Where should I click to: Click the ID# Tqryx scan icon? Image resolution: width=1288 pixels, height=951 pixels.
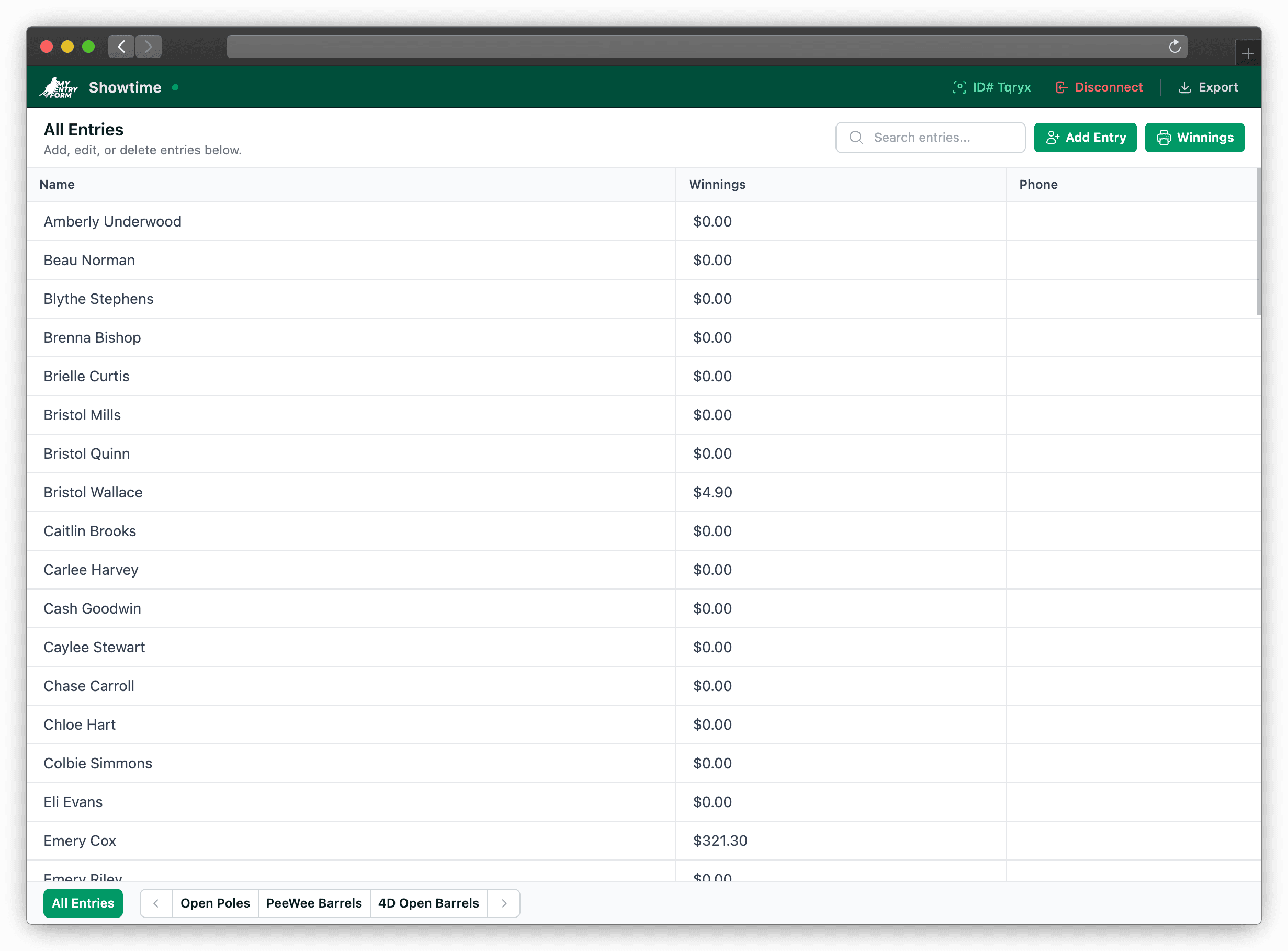(x=959, y=87)
